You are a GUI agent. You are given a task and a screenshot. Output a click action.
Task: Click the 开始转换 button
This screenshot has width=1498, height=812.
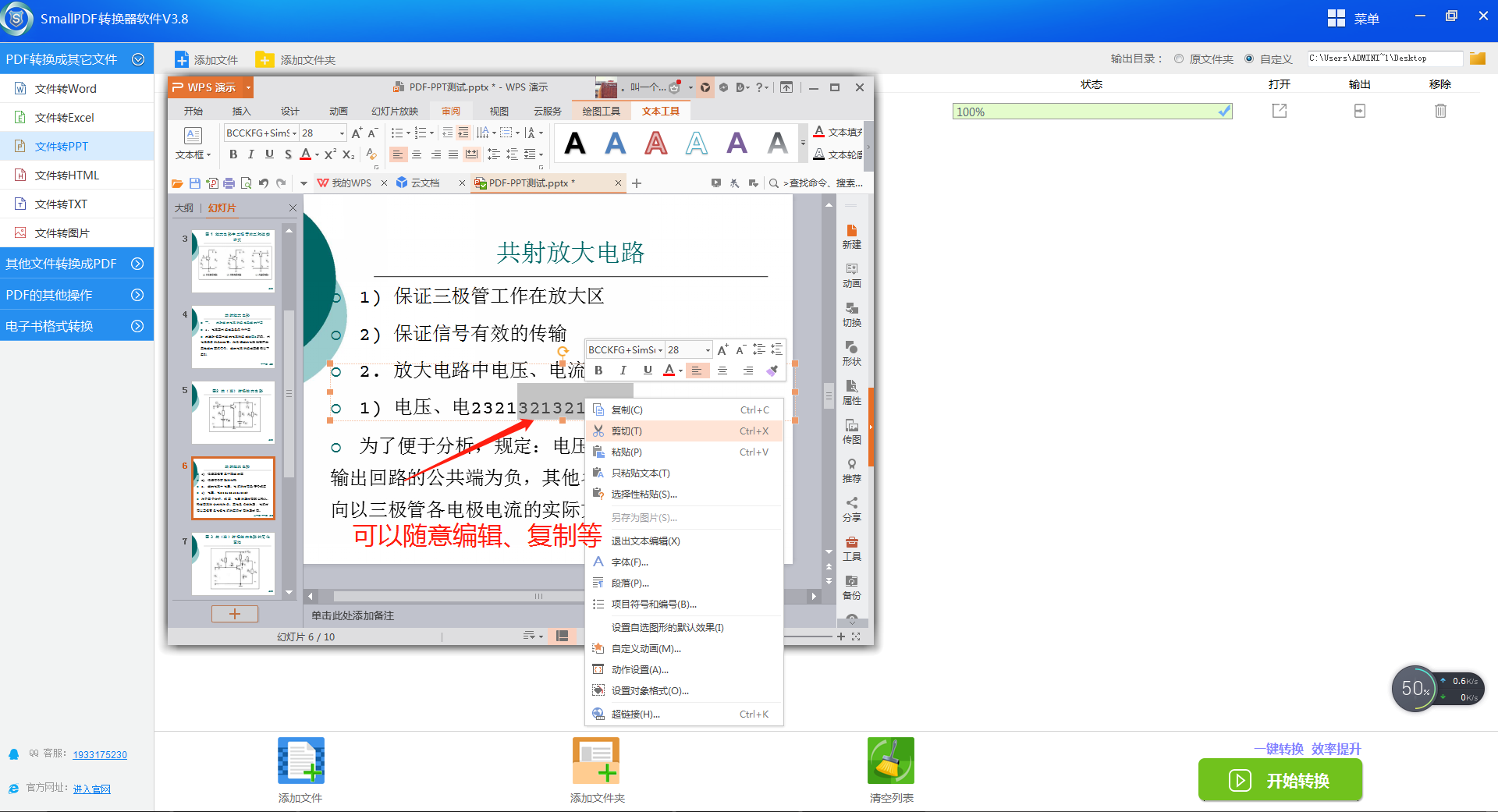1280,780
